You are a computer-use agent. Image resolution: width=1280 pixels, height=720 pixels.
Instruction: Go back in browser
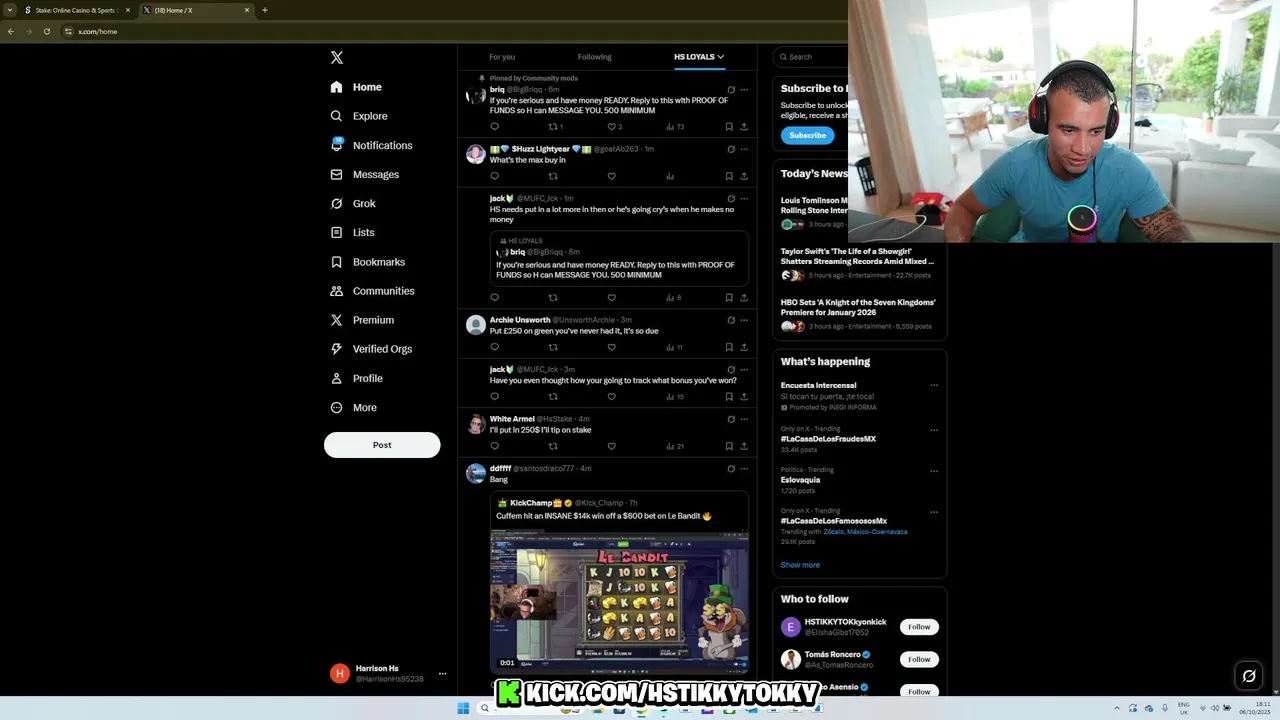(x=10, y=31)
